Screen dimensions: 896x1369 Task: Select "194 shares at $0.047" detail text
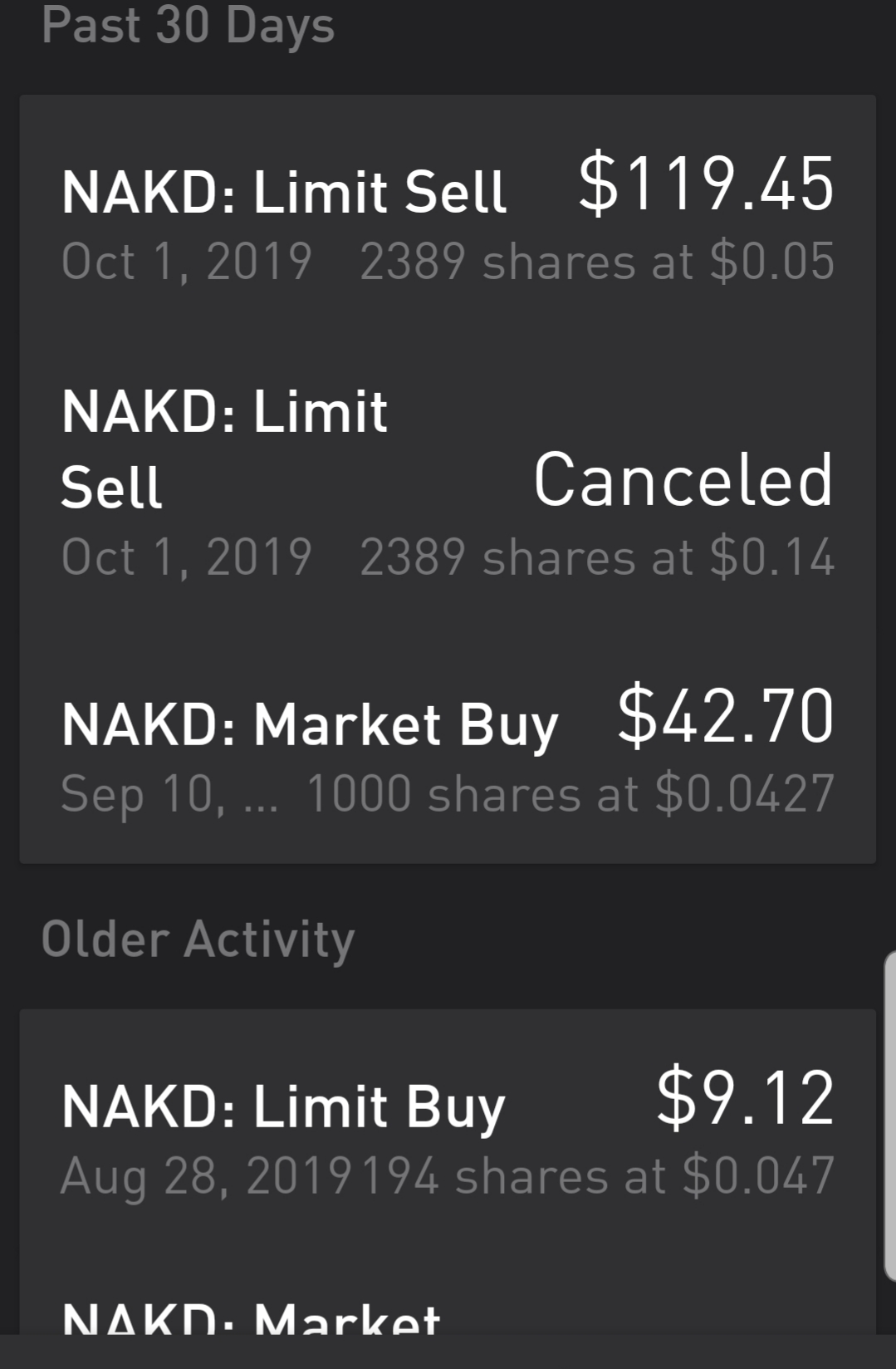[x=598, y=1176]
